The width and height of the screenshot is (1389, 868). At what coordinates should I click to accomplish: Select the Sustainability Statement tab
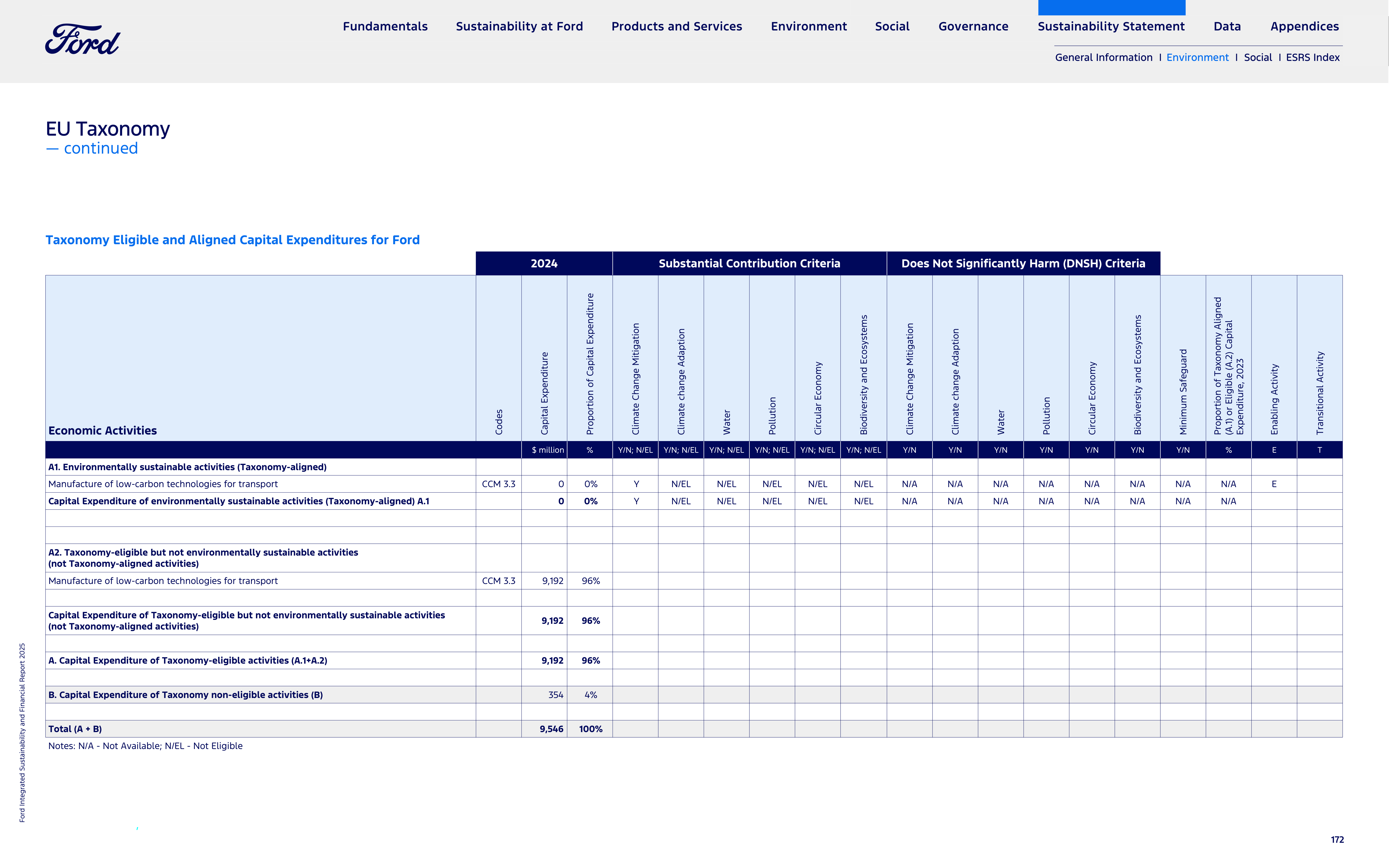coord(1111,26)
